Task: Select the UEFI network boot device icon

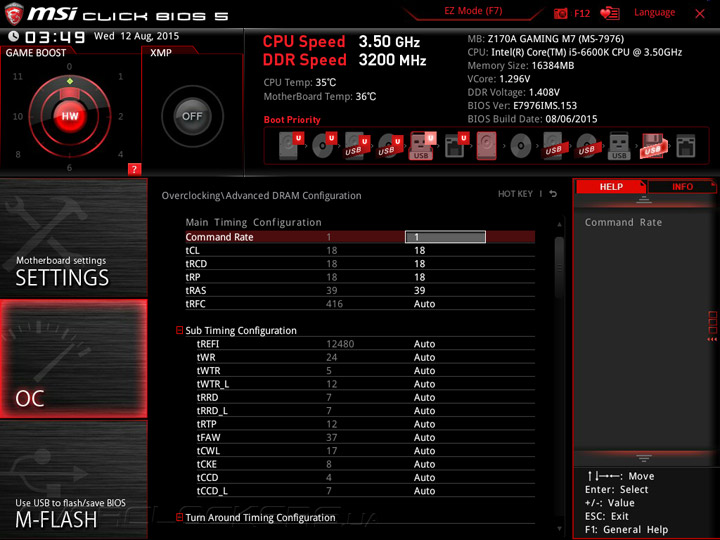Action: click(x=456, y=145)
